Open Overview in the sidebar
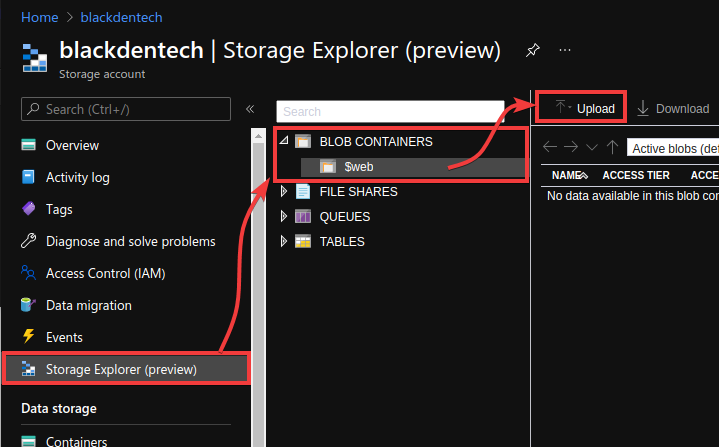Viewport: 719px width, 447px height. 72,145
